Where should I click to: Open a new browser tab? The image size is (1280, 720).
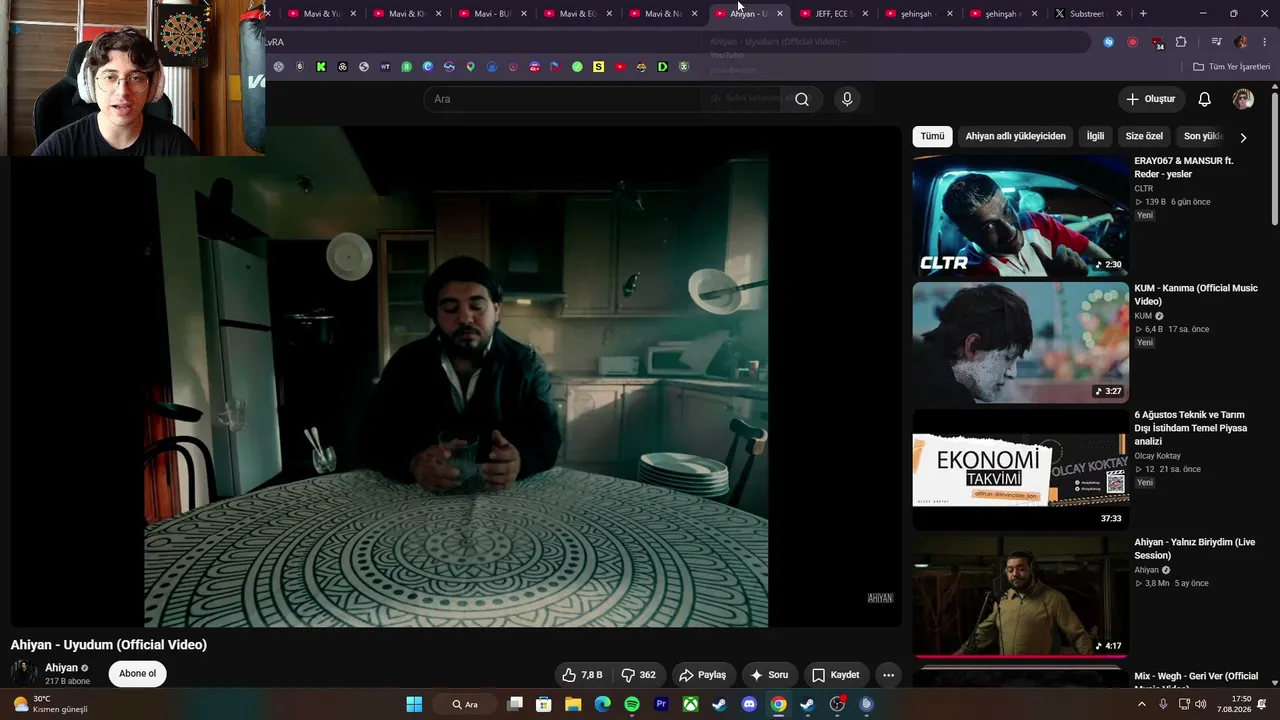point(1143,14)
